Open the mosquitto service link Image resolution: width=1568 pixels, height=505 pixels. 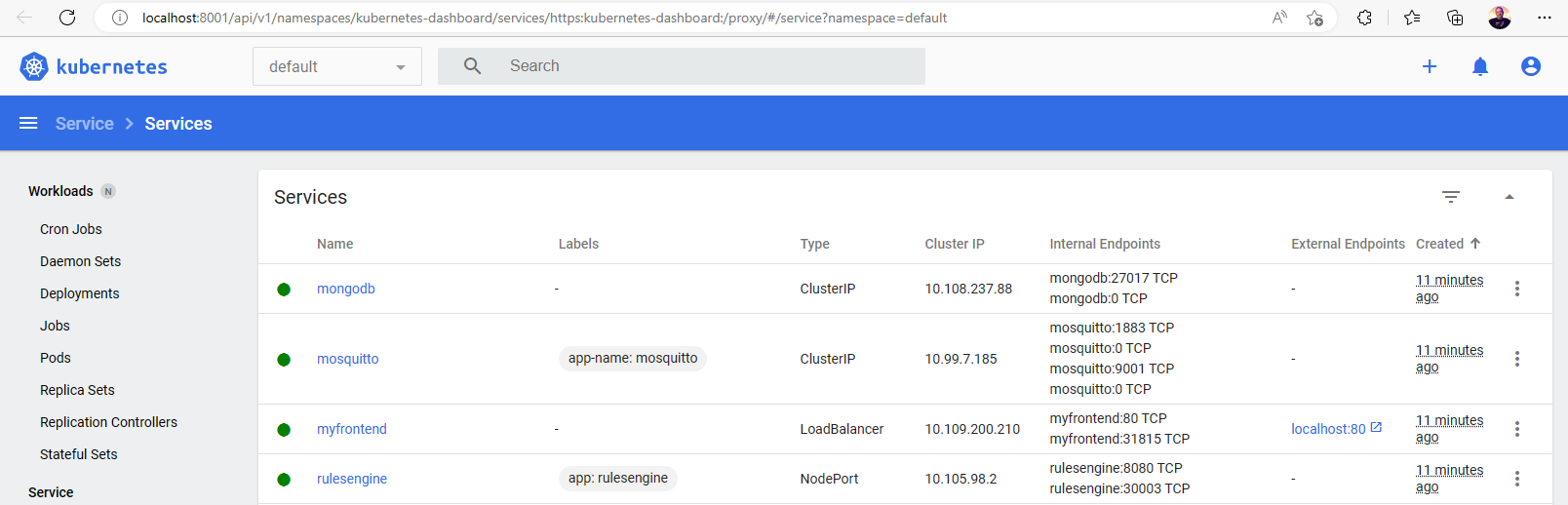(x=348, y=359)
